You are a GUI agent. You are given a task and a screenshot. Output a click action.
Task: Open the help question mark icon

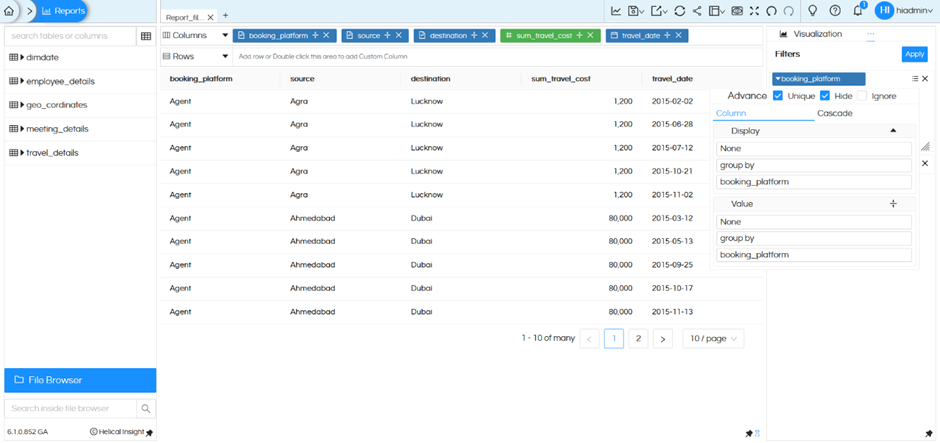835,11
